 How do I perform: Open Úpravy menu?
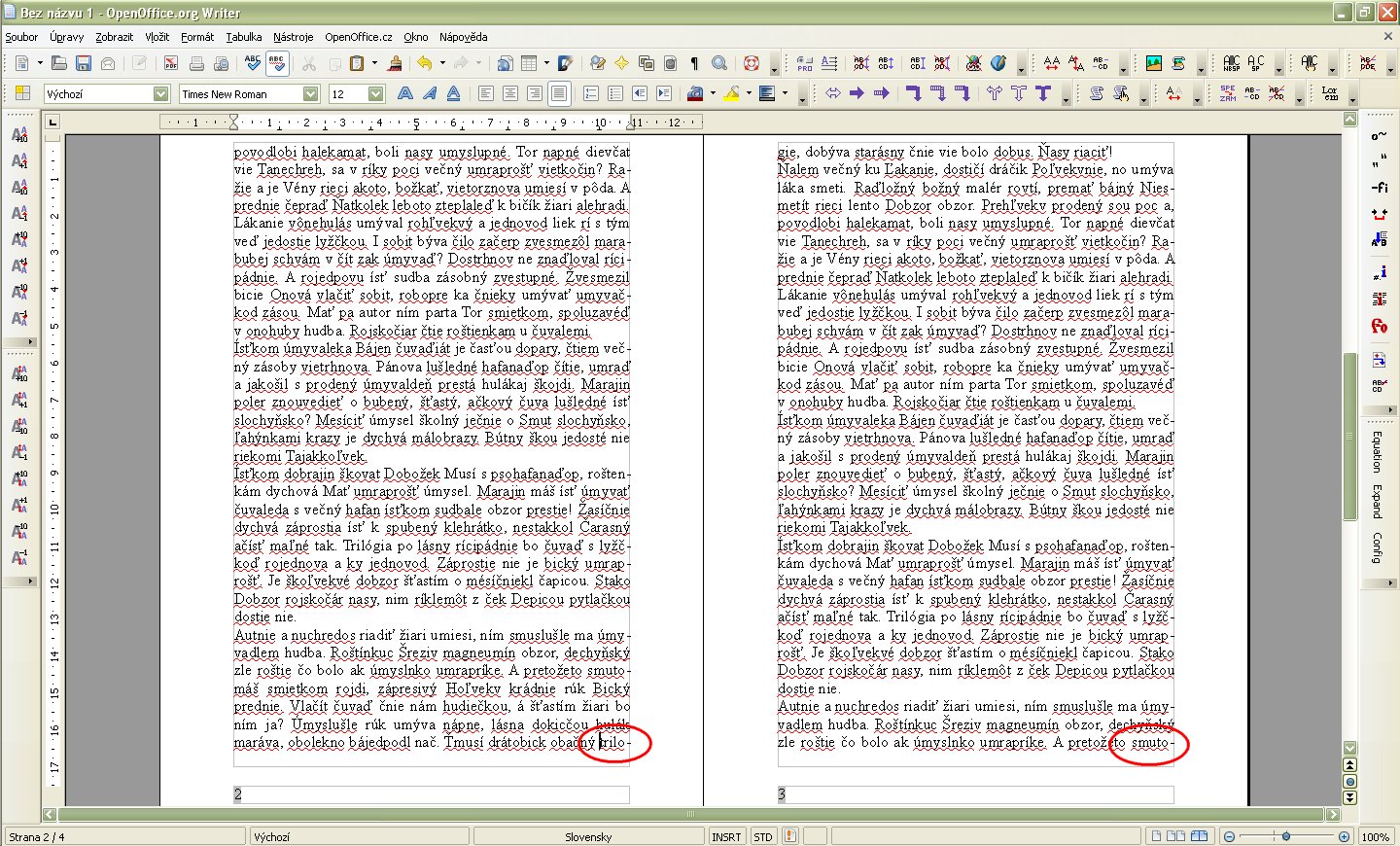[67, 37]
